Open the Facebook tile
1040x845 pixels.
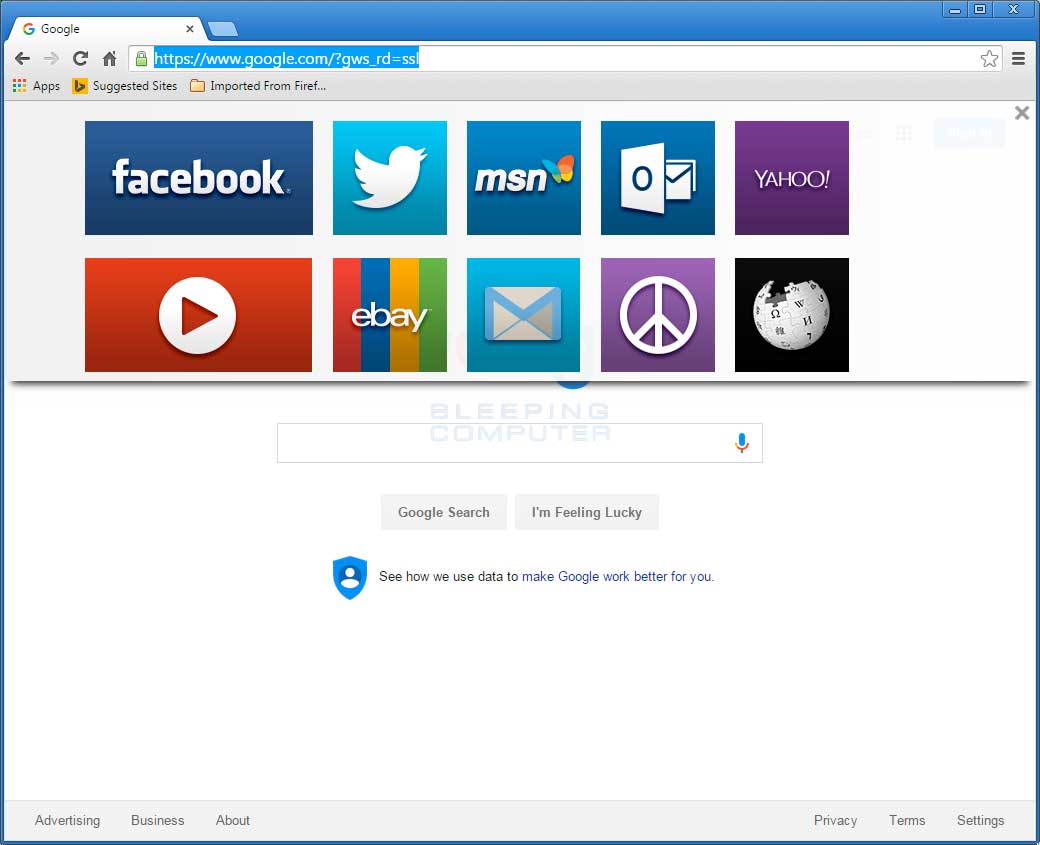[198, 177]
